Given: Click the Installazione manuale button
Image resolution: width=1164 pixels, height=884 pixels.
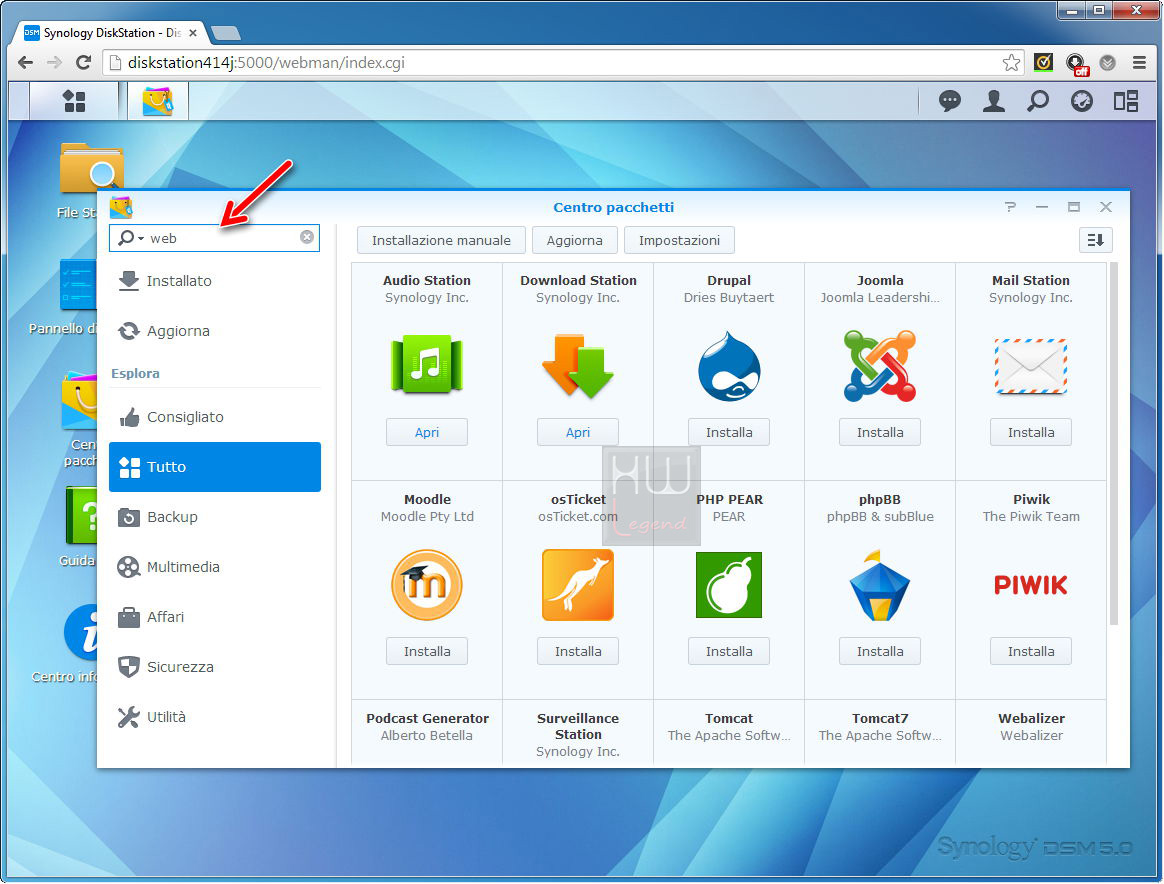Looking at the screenshot, I should click(x=441, y=240).
